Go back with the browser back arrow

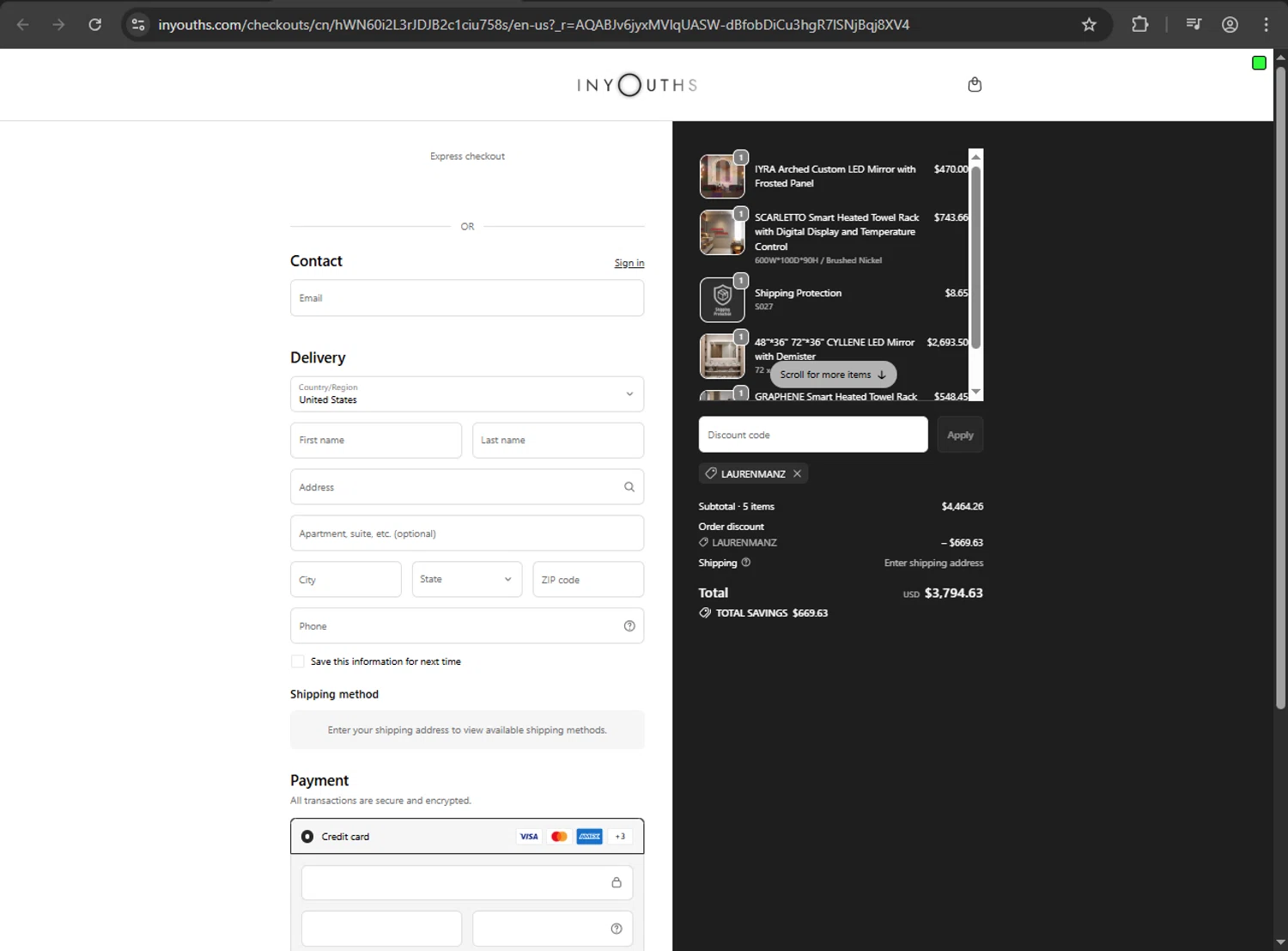click(23, 24)
